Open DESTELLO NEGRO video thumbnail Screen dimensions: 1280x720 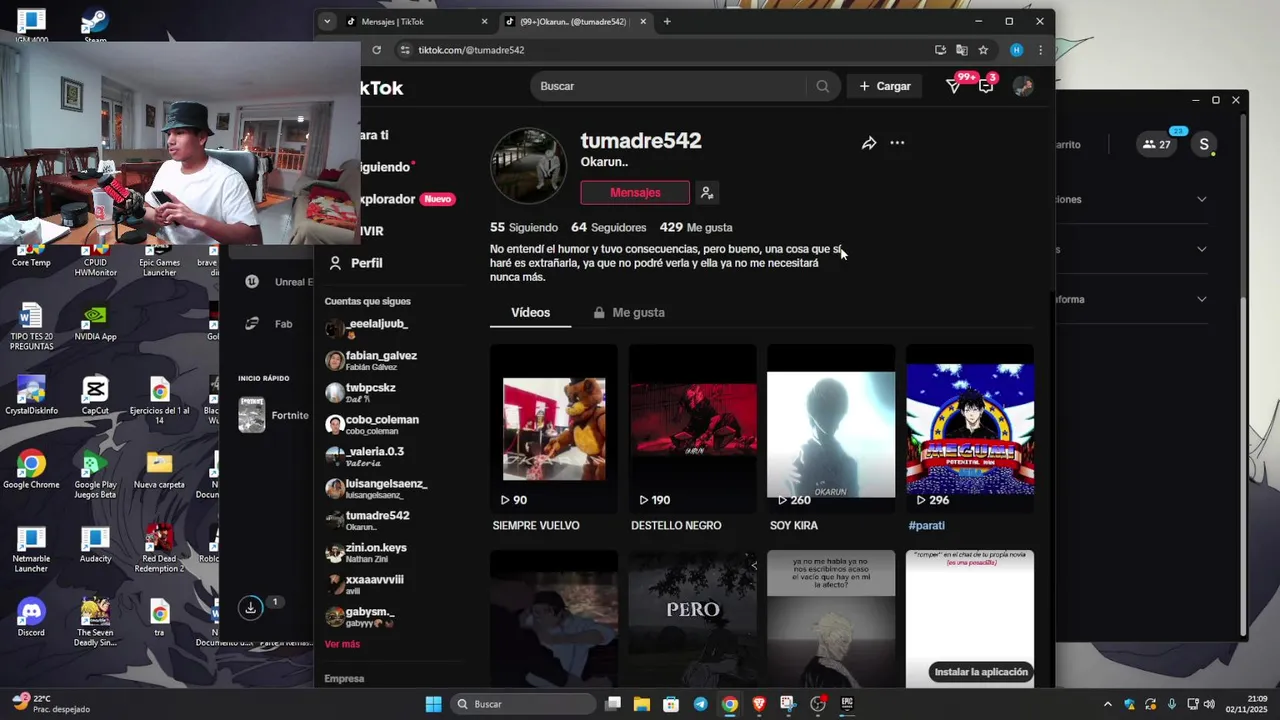coord(692,429)
